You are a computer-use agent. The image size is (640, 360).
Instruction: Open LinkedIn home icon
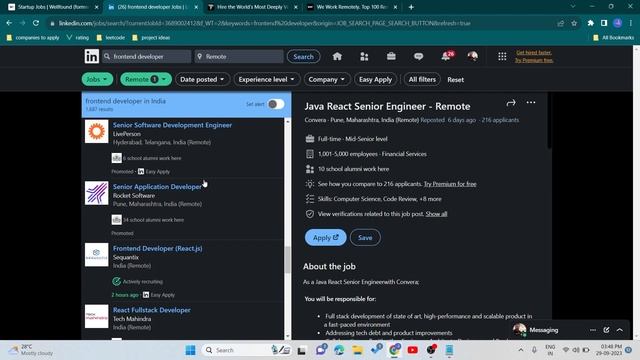[337, 56]
